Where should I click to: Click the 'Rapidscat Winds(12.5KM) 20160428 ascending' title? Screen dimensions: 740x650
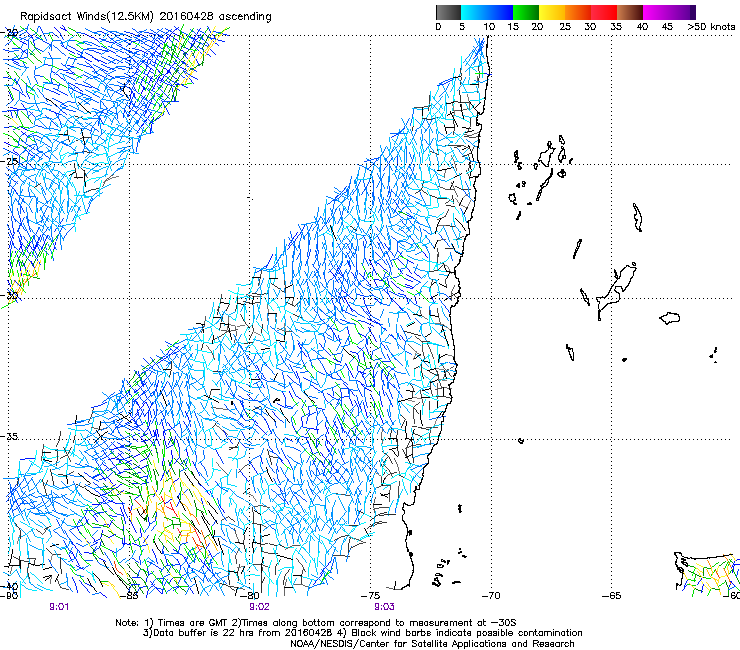[x=146, y=17]
